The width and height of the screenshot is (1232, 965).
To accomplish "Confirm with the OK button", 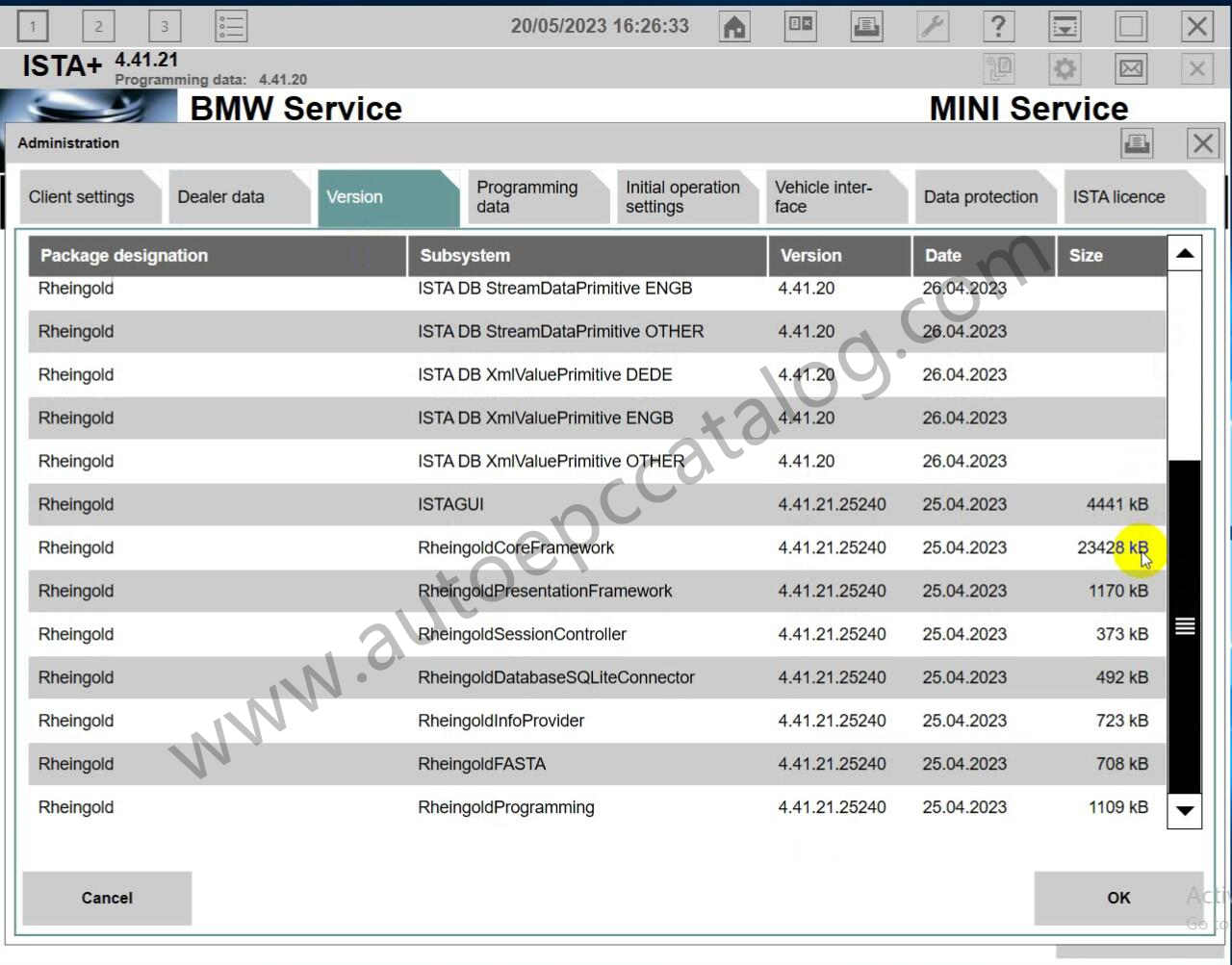I will coord(1117,898).
